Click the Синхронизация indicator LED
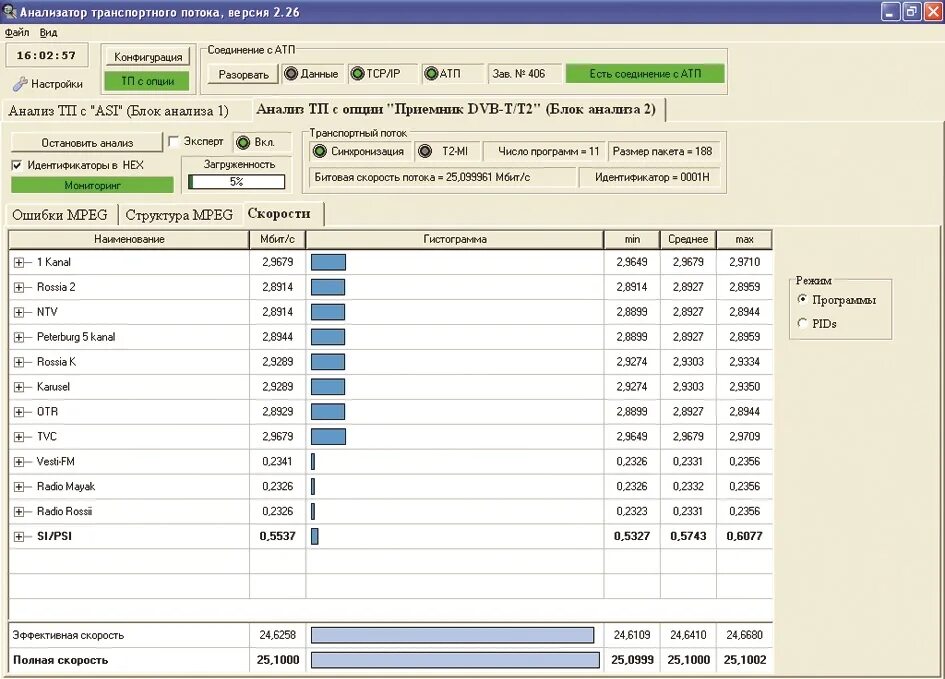 (319, 151)
